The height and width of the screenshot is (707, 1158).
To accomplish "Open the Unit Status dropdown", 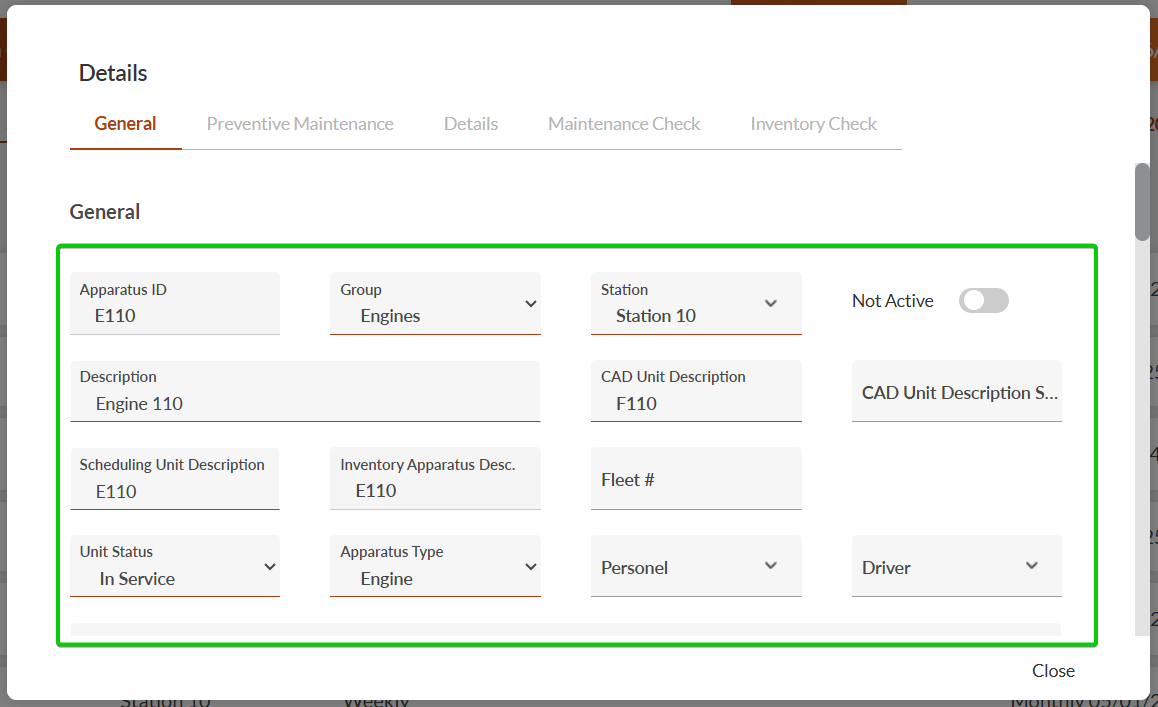I will (175, 567).
